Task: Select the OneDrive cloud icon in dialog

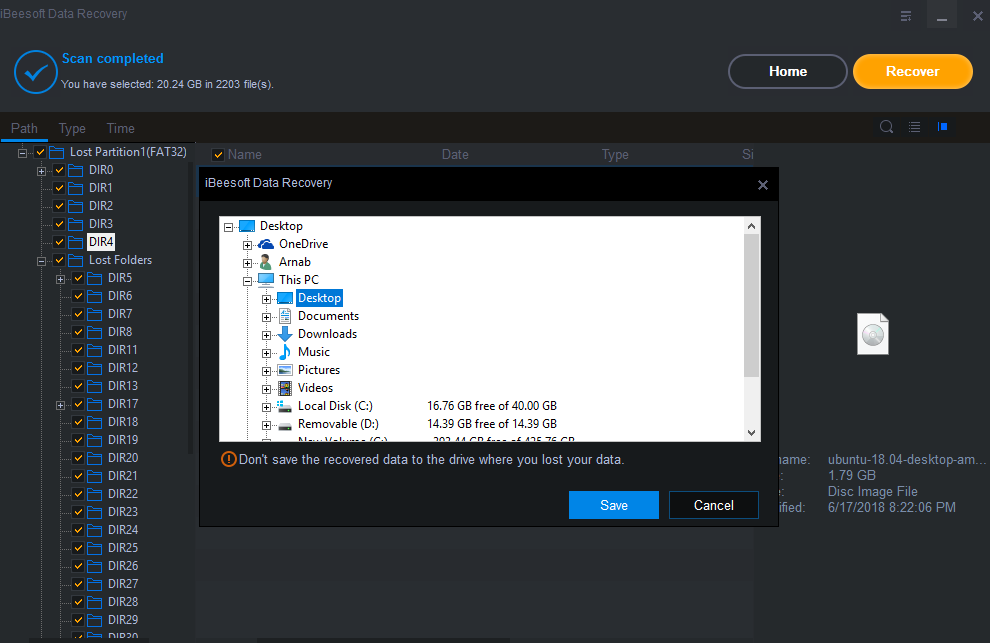Action: point(266,244)
